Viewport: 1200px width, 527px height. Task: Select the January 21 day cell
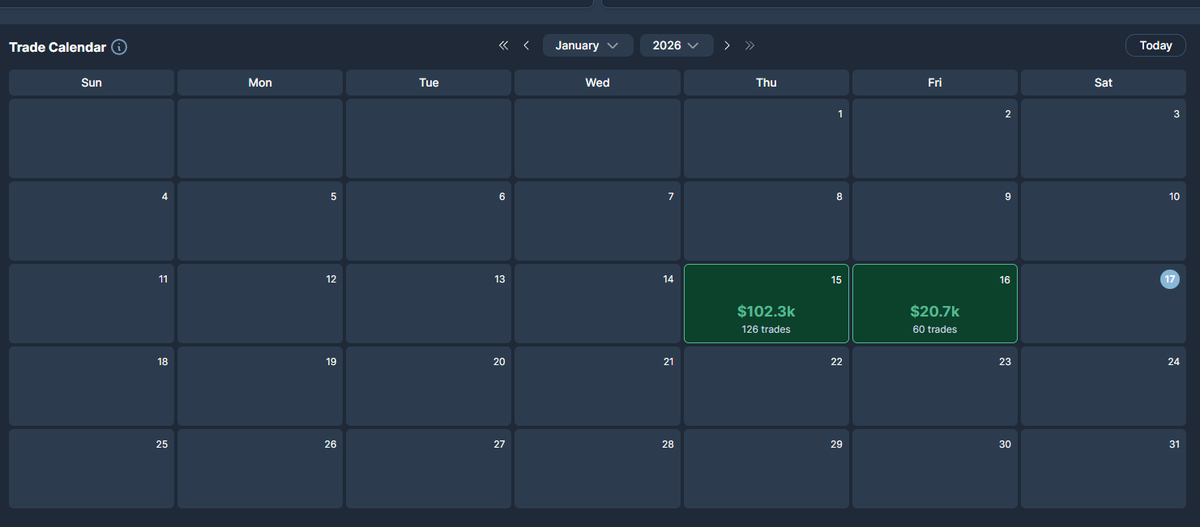(597, 386)
